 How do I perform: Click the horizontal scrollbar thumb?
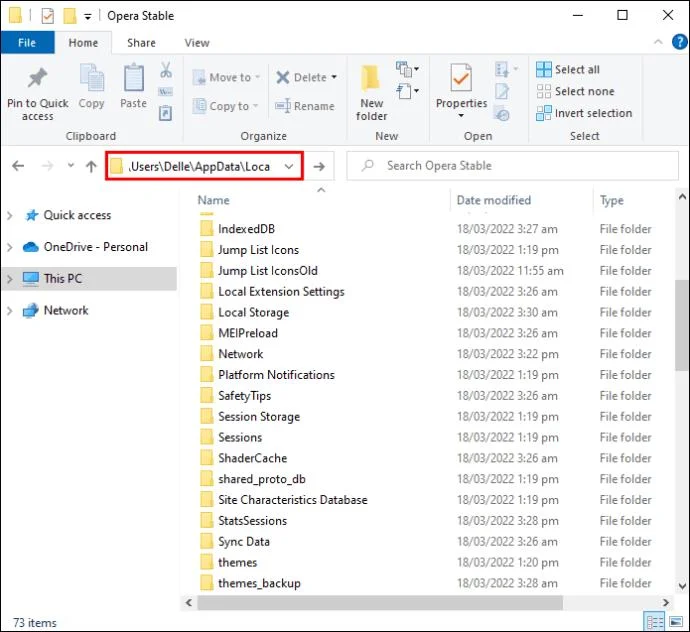[x=380, y=603]
